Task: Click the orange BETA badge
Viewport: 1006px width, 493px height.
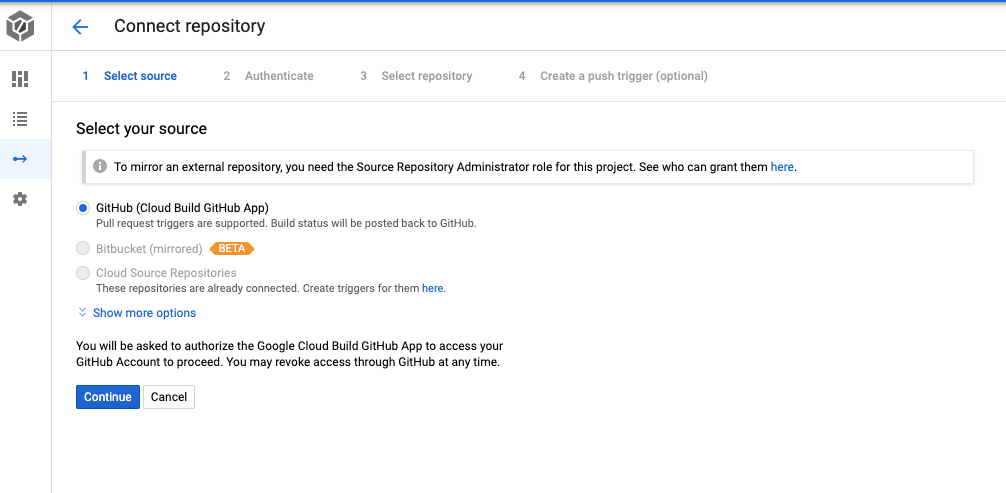Action: [x=231, y=248]
